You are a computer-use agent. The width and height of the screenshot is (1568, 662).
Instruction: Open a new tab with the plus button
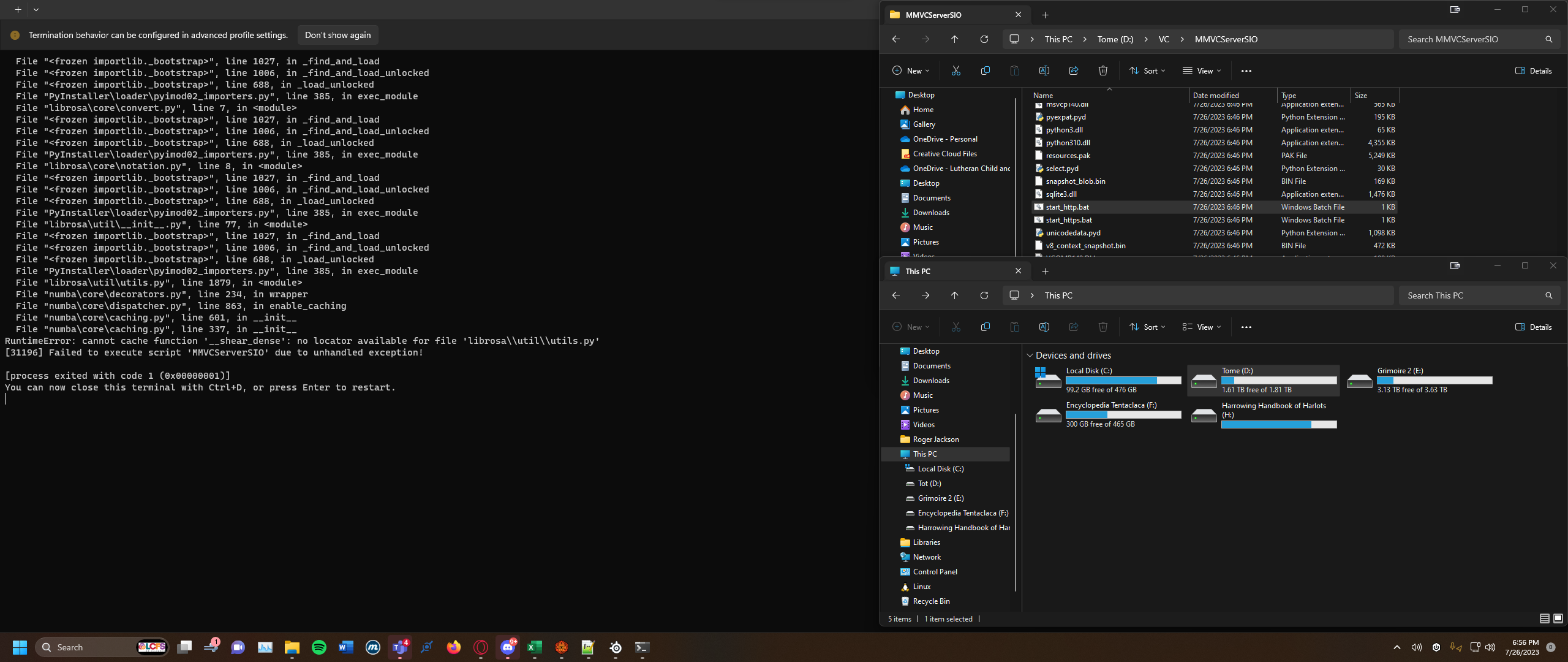[1045, 14]
